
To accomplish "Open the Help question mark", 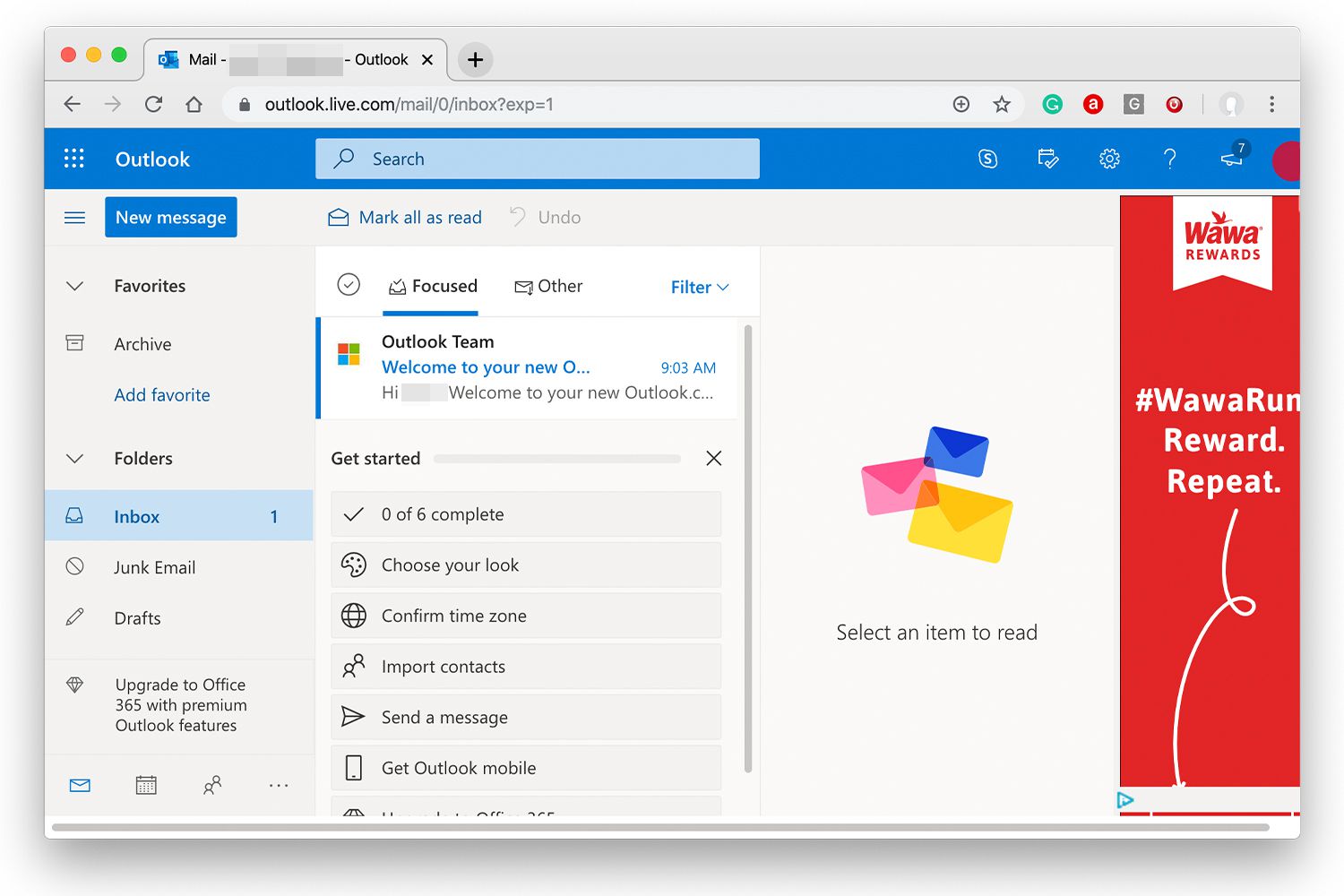I will point(1169,159).
